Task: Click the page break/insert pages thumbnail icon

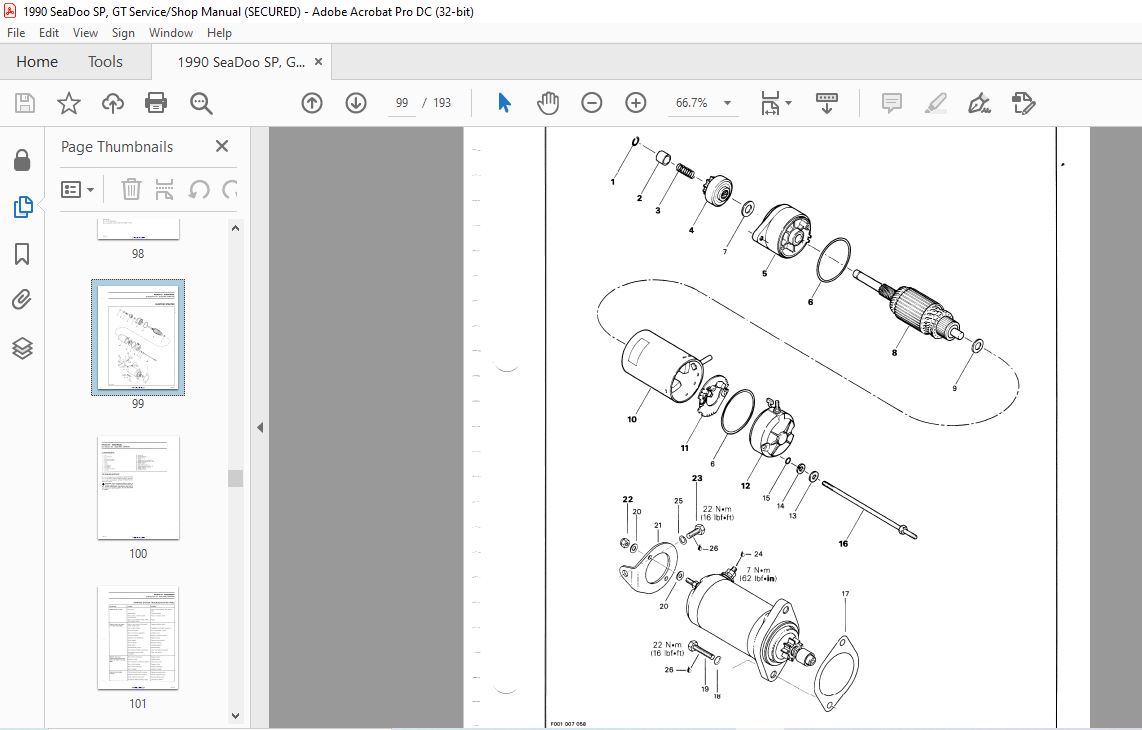Action: (x=165, y=189)
